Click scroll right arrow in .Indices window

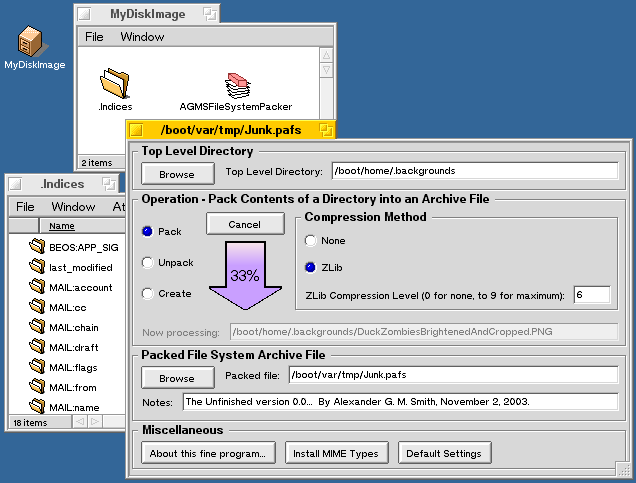point(95,421)
